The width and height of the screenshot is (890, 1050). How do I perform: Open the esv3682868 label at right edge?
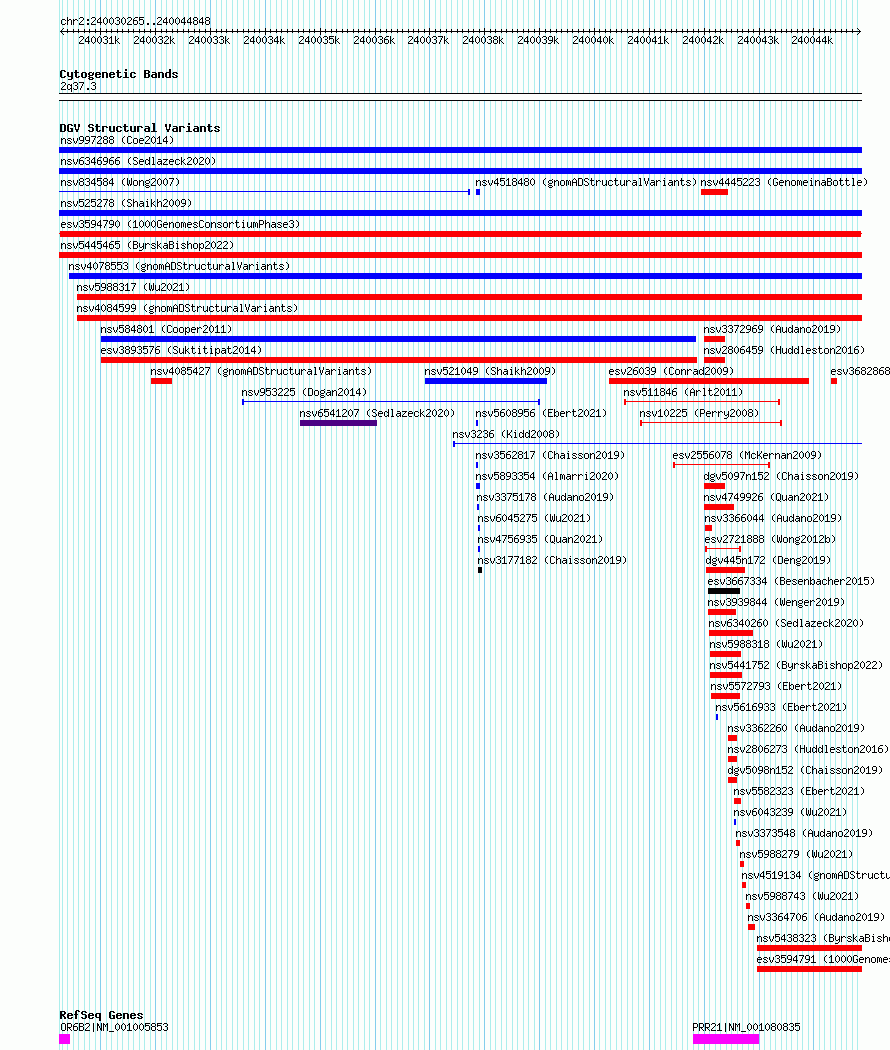click(x=860, y=371)
